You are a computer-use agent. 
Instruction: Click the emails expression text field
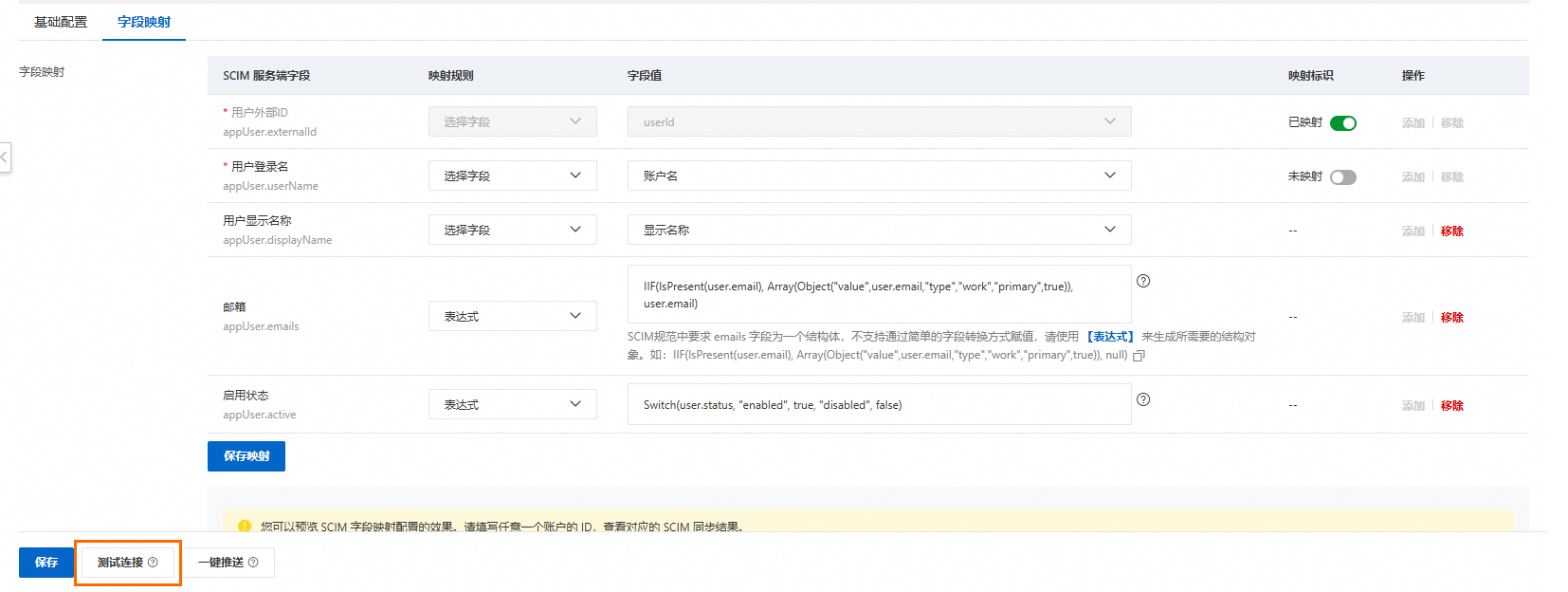pyautogui.click(x=880, y=294)
